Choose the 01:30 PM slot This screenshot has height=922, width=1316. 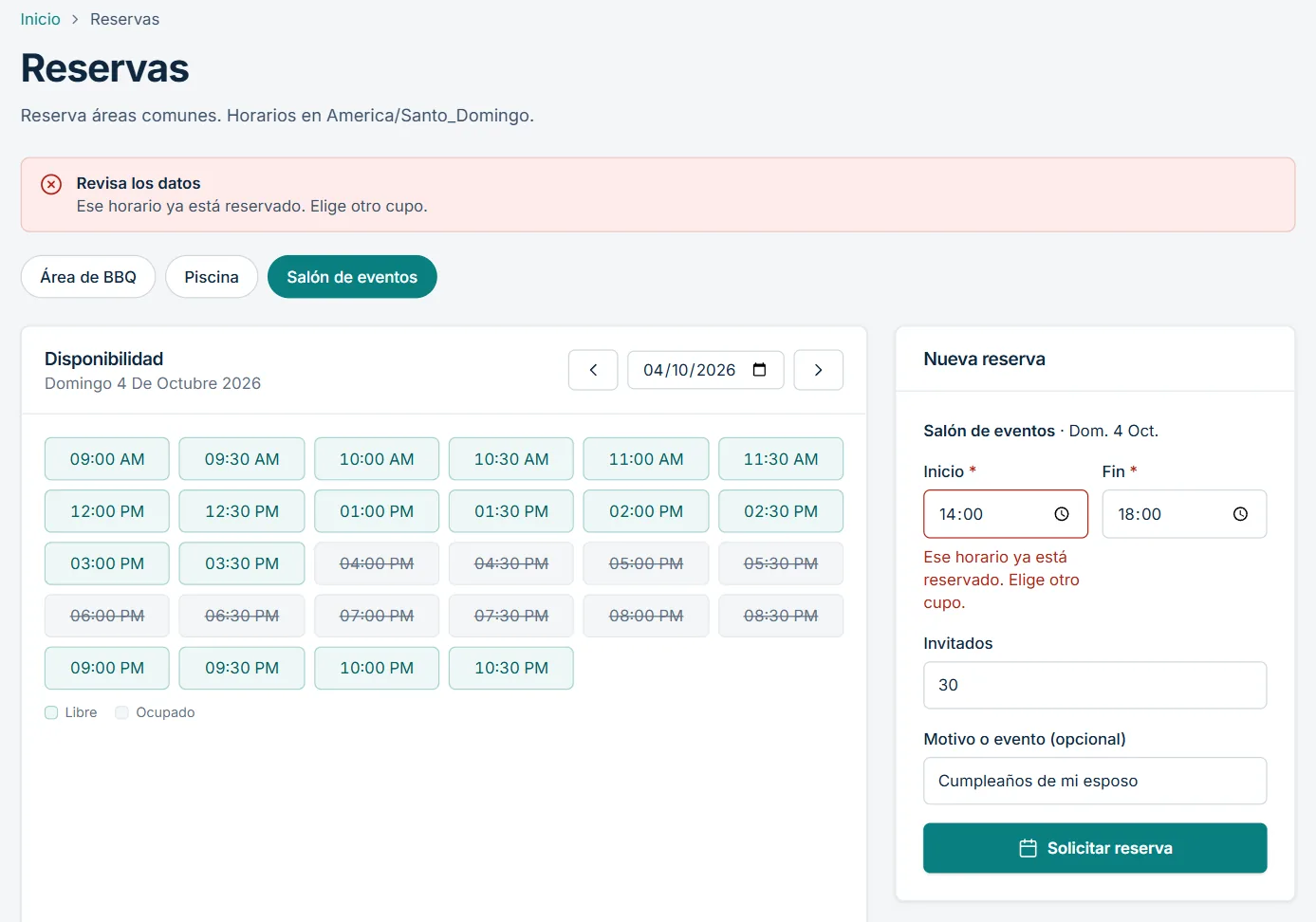click(511, 511)
